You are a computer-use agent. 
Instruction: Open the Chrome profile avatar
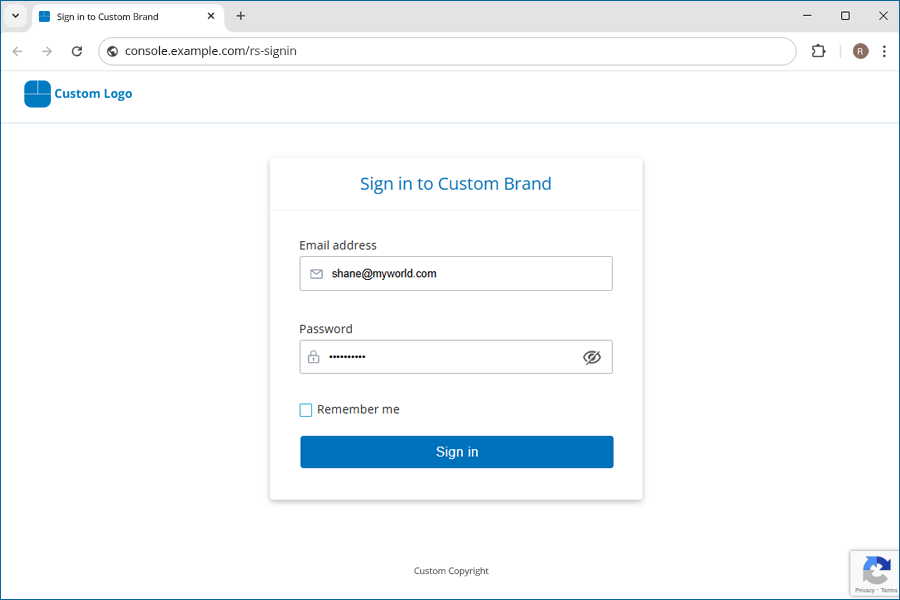pyautogui.click(x=860, y=51)
